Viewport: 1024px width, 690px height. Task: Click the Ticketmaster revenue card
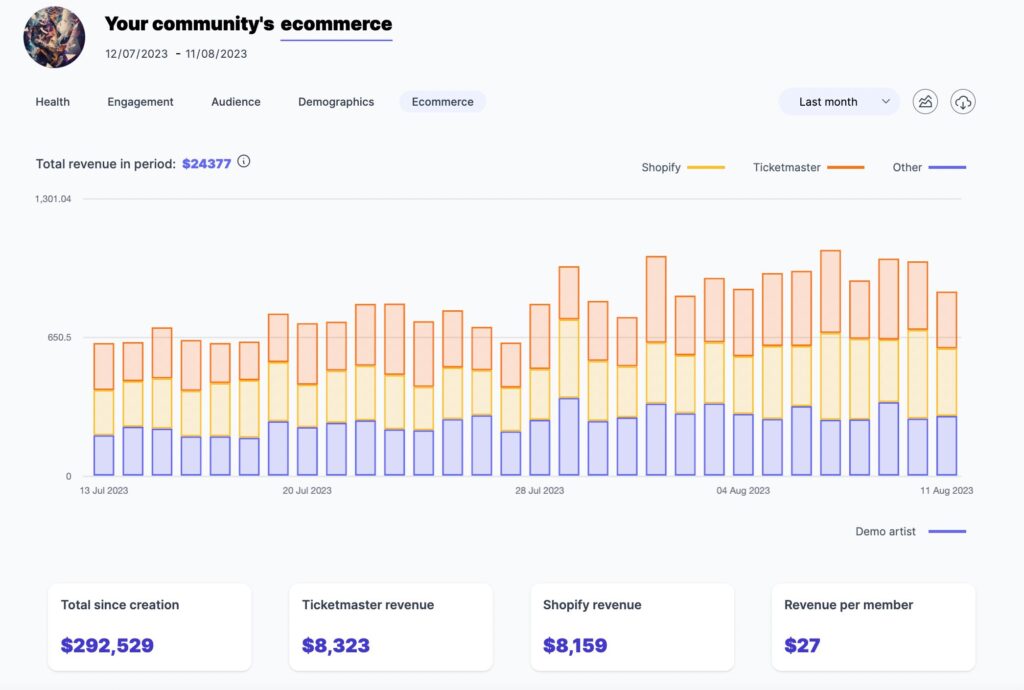click(391, 626)
